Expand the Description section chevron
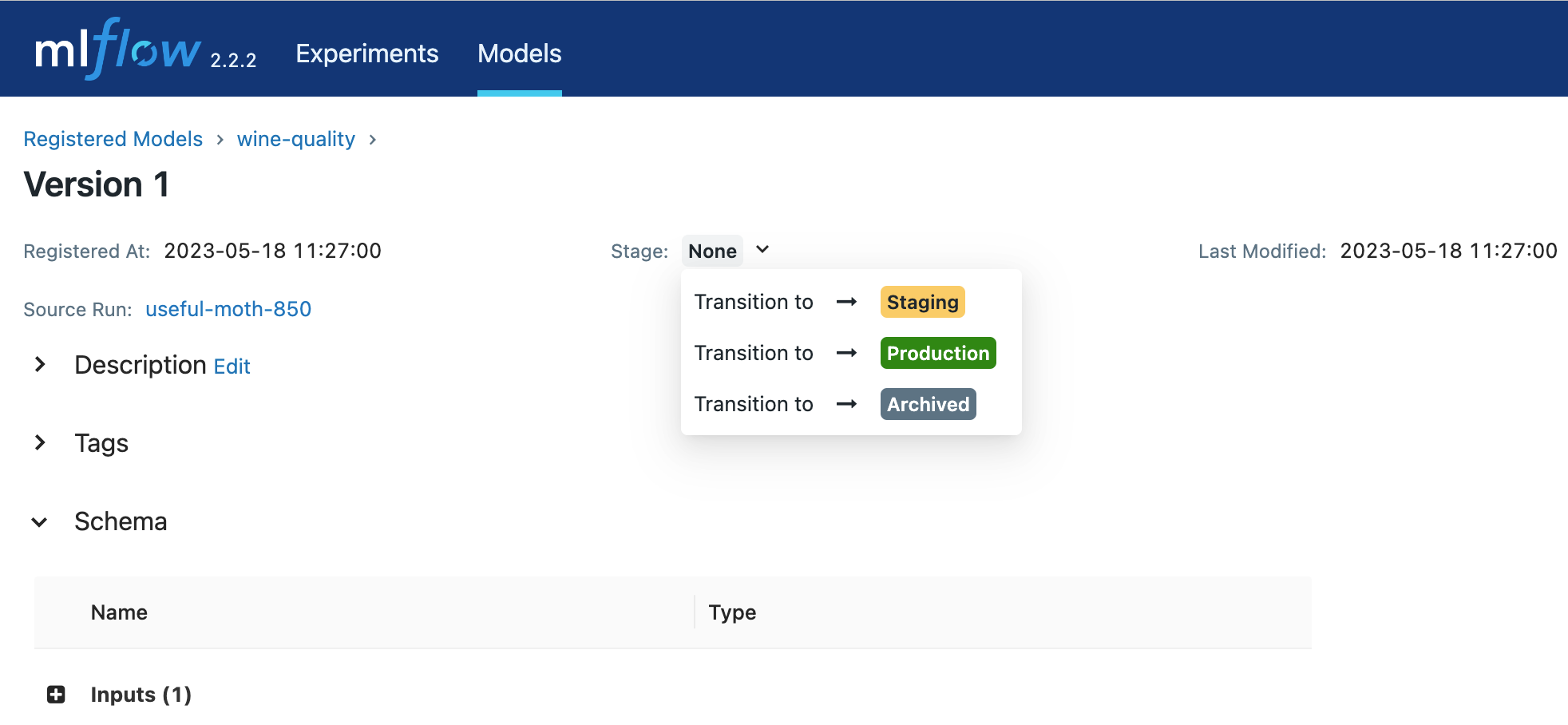 click(40, 365)
